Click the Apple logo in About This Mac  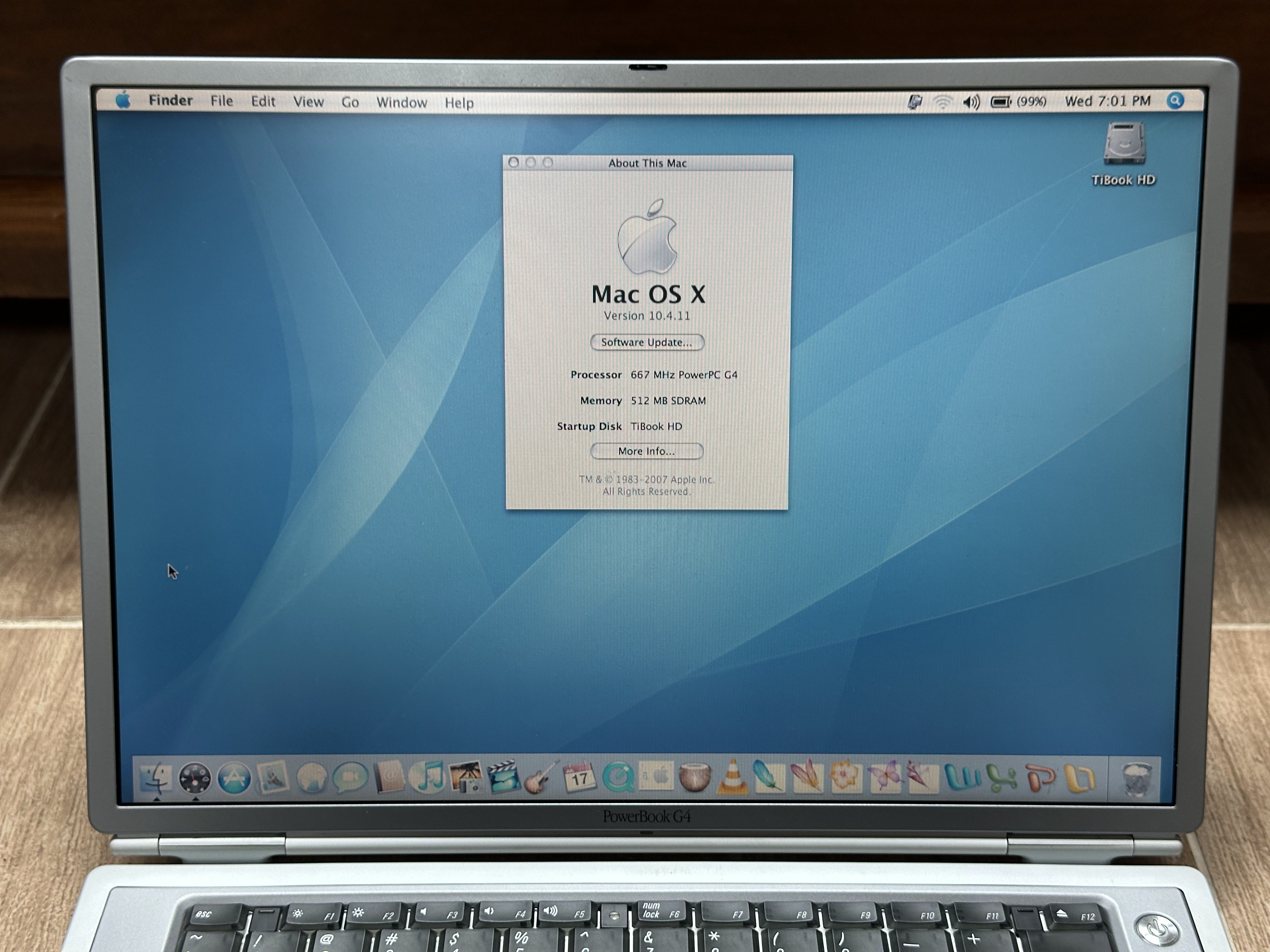pyautogui.click(x=647, y=236)
